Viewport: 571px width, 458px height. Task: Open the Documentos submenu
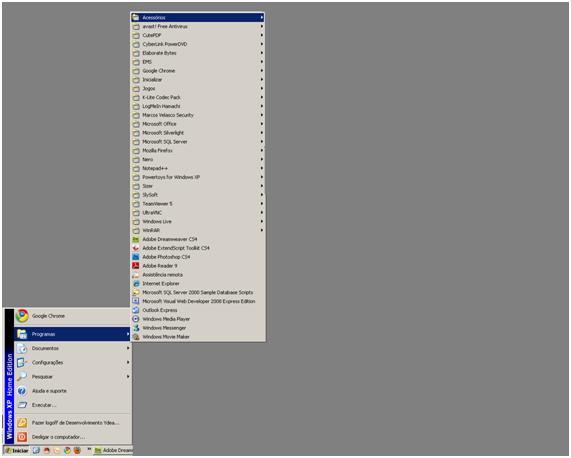pos(72,348)
